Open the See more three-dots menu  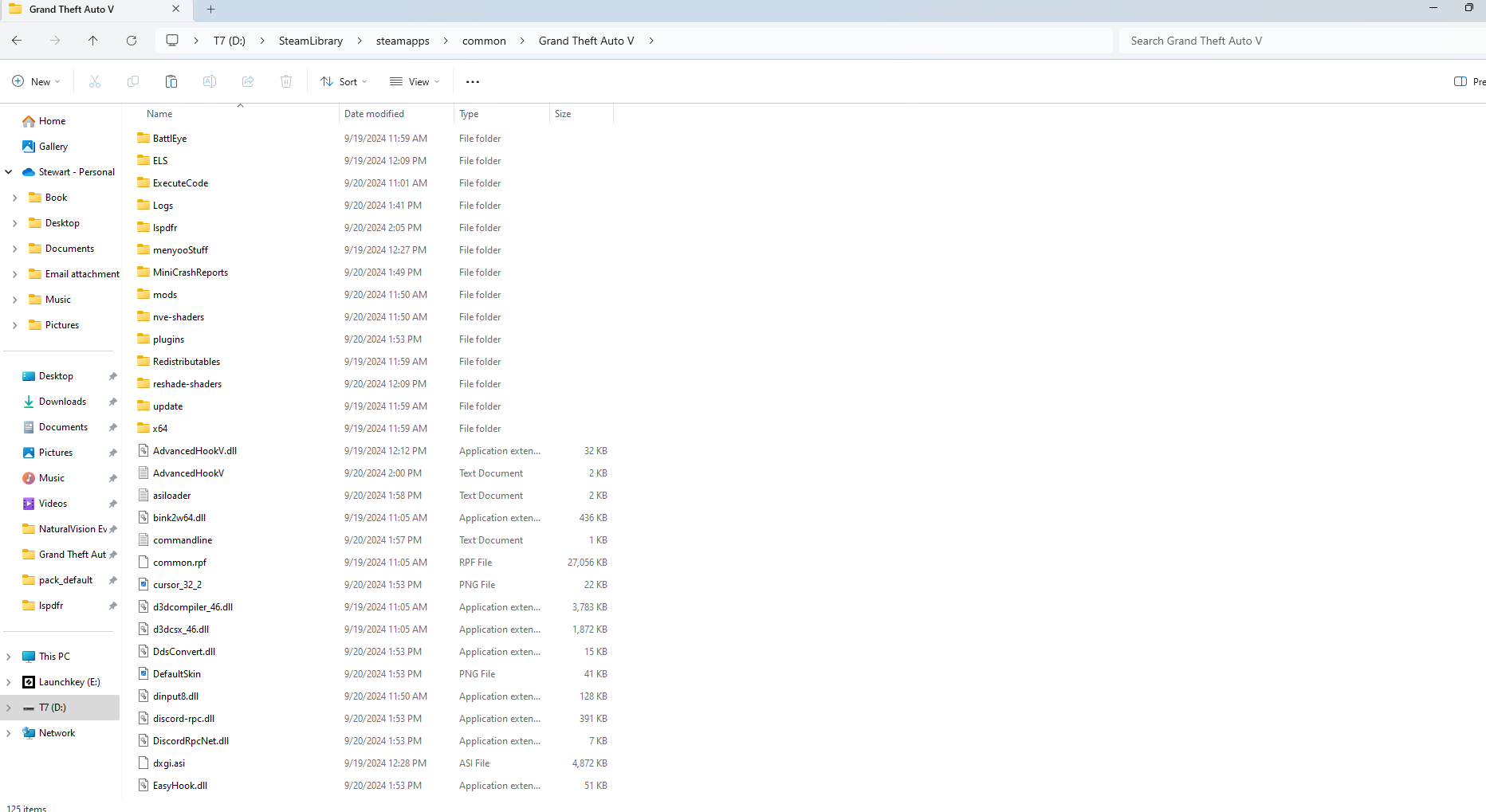[473, 81]
